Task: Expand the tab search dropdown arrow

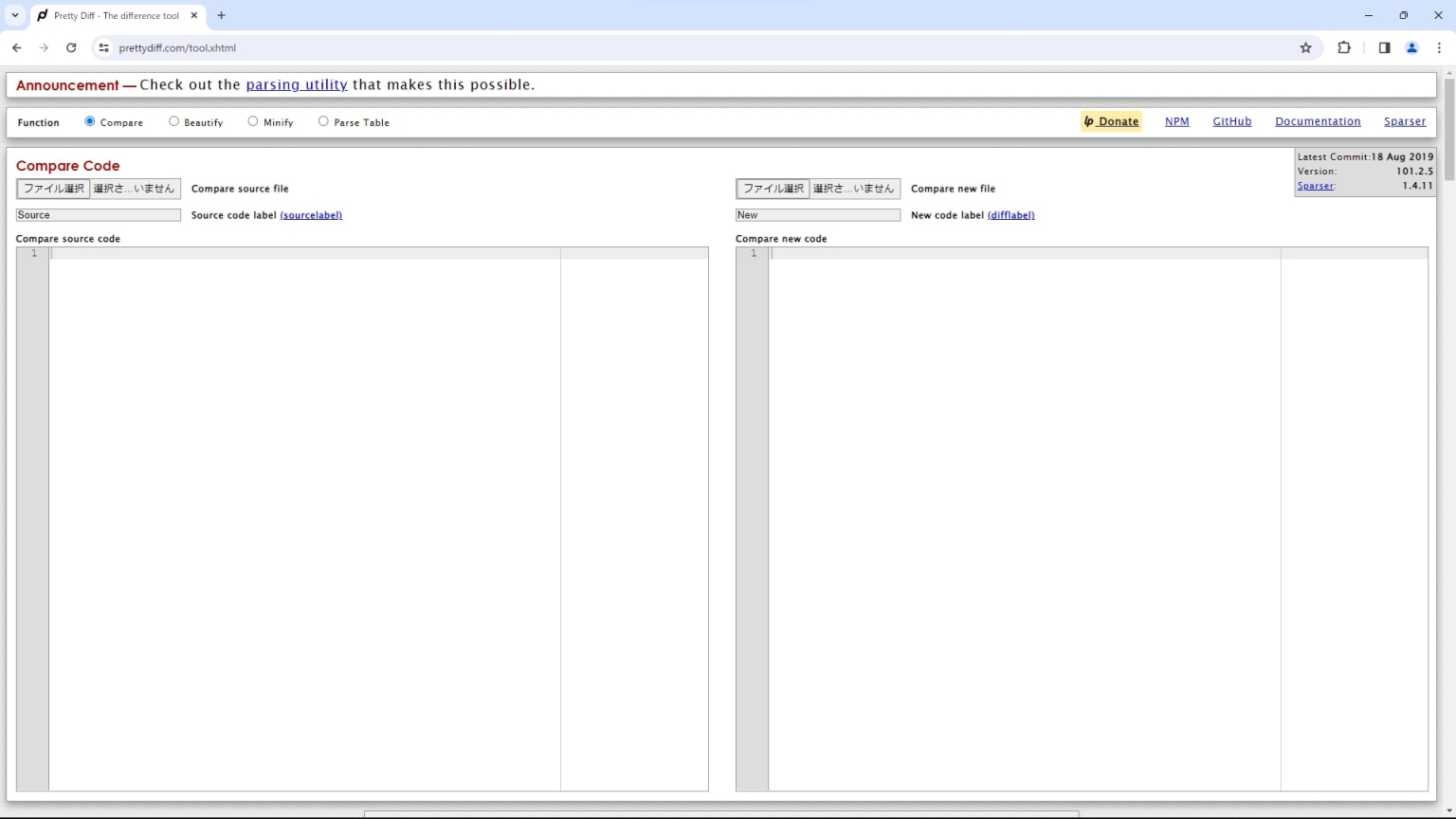Action: (15, 15)
